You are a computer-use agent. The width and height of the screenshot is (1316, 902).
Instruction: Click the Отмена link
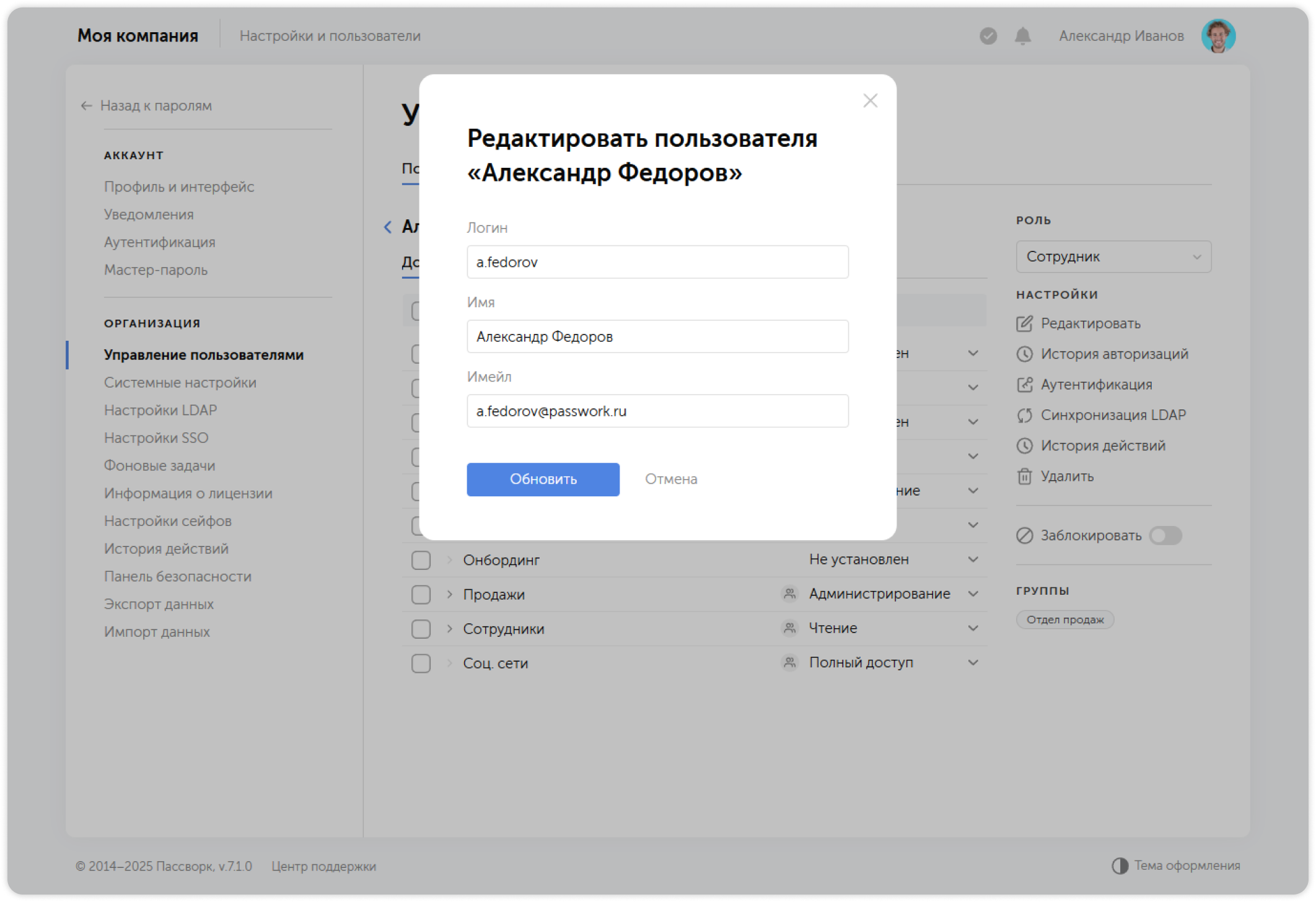click(671, 479)
